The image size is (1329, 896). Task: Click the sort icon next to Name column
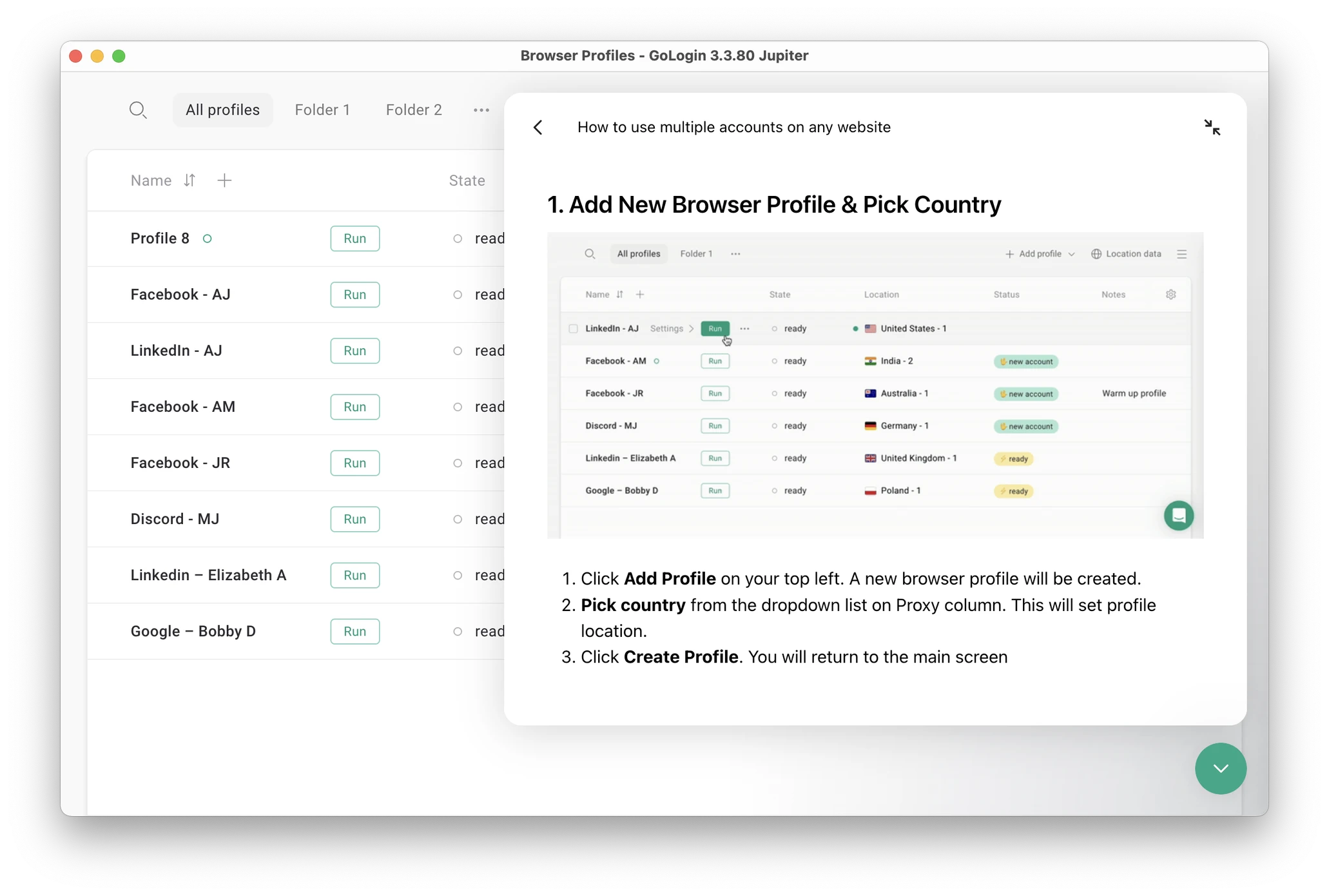(189, 180)
